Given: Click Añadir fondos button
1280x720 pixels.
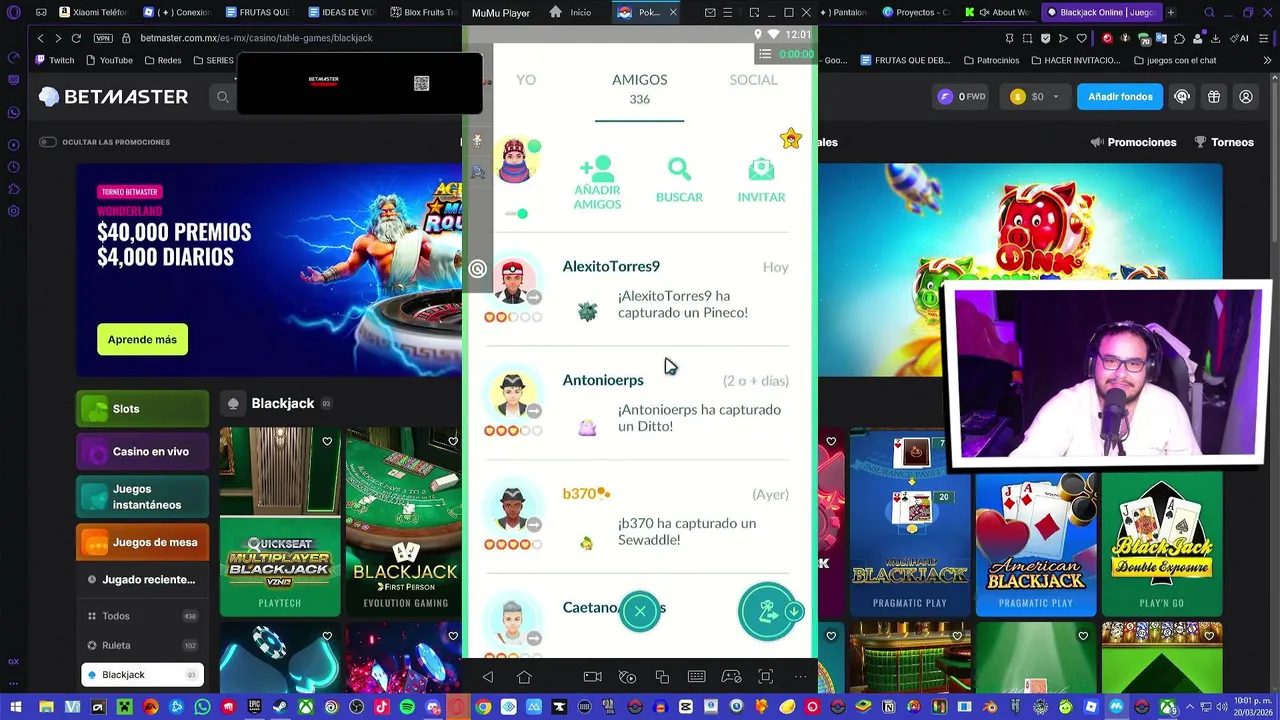Looking at the screenshot, I should [1119, 97].
